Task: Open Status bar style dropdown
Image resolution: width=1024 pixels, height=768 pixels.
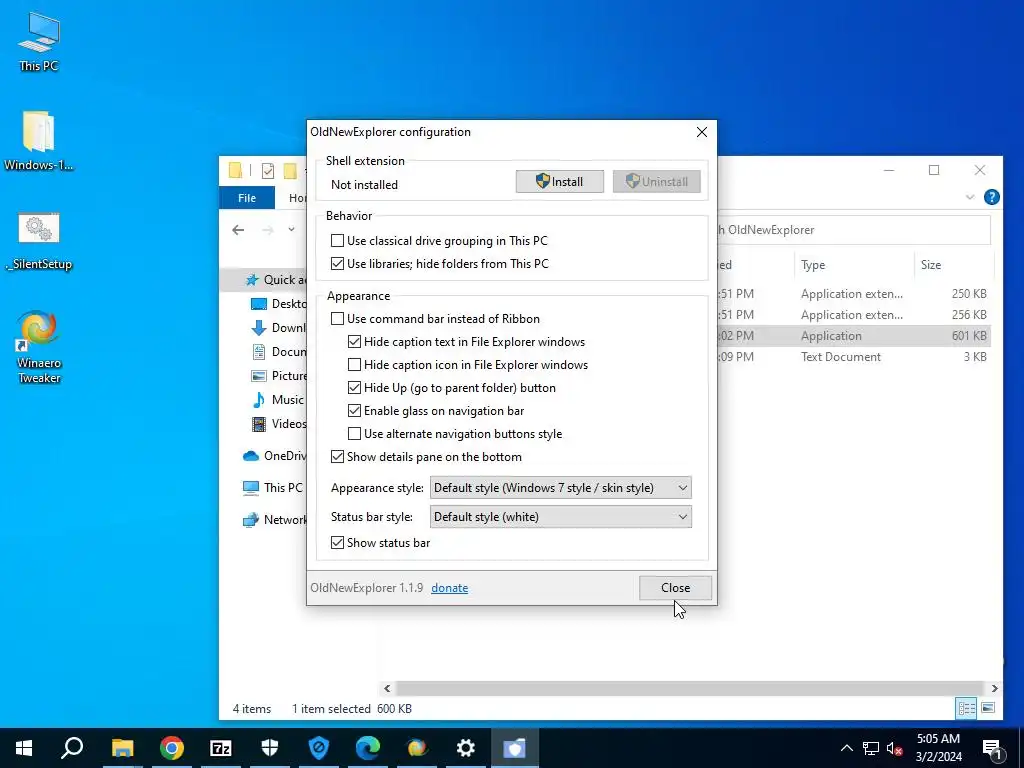Action: [x=560, y=517]
